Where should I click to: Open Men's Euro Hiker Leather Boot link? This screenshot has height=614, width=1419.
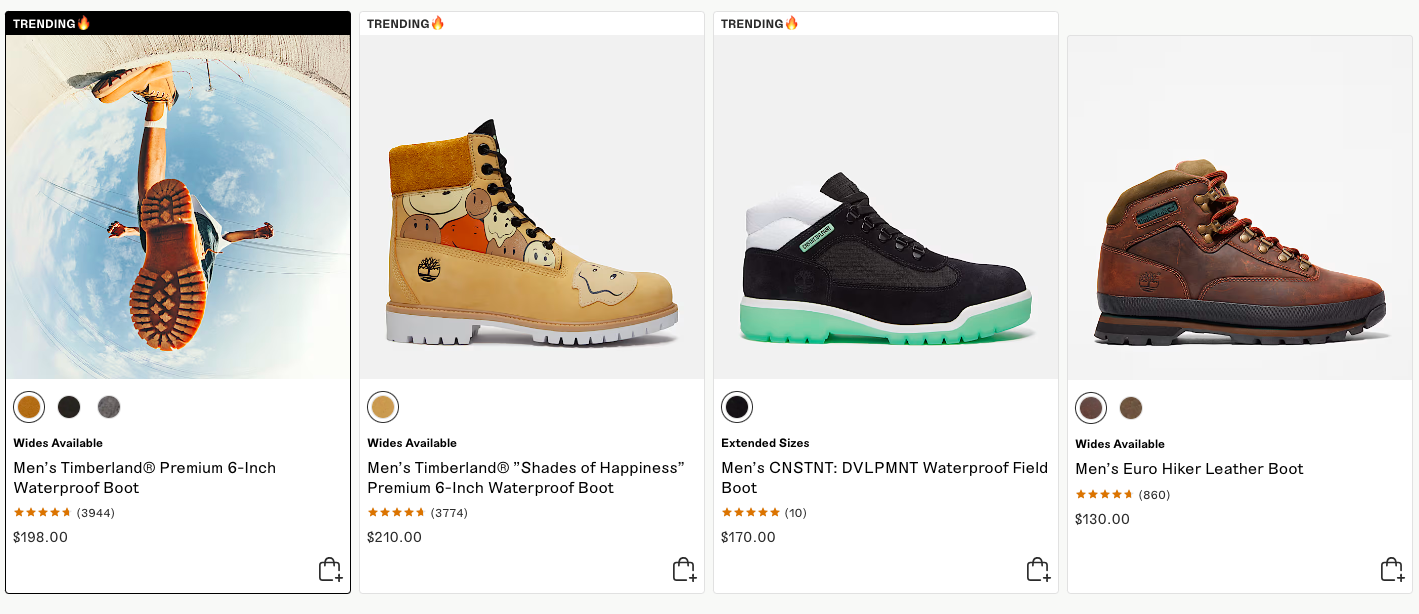pos(1189,469)
